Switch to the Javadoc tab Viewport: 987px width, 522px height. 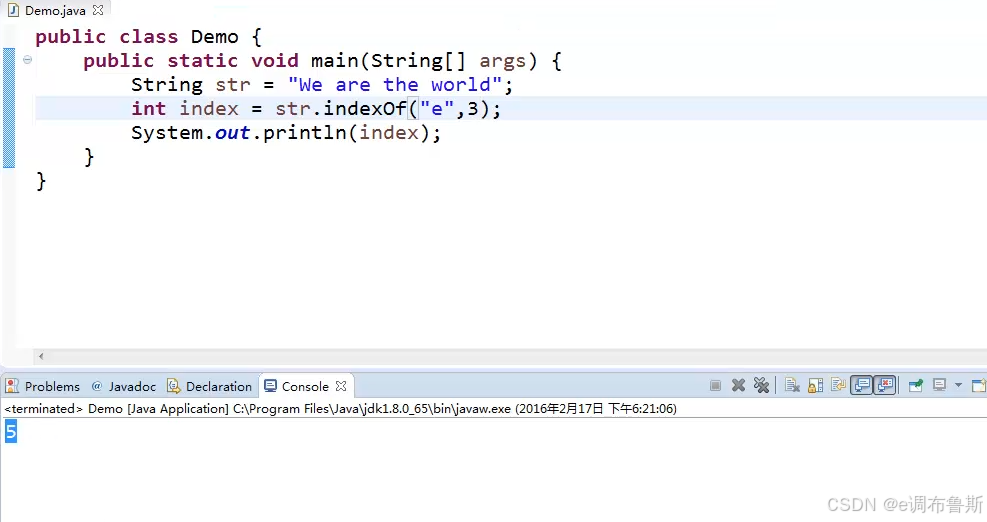132,387
